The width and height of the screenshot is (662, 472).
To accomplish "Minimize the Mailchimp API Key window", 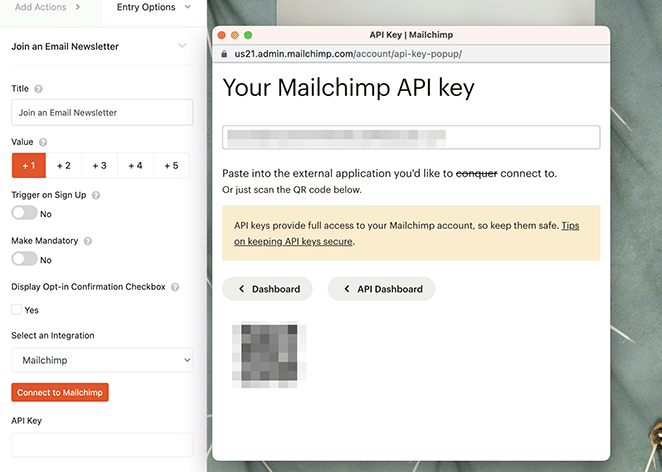I will 235,35.
